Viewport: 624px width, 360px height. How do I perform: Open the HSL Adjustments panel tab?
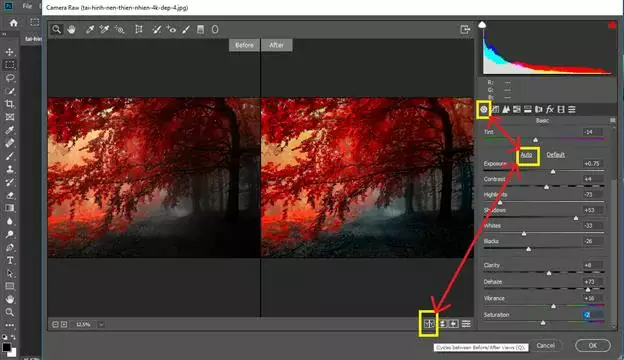tap(517, 109)
